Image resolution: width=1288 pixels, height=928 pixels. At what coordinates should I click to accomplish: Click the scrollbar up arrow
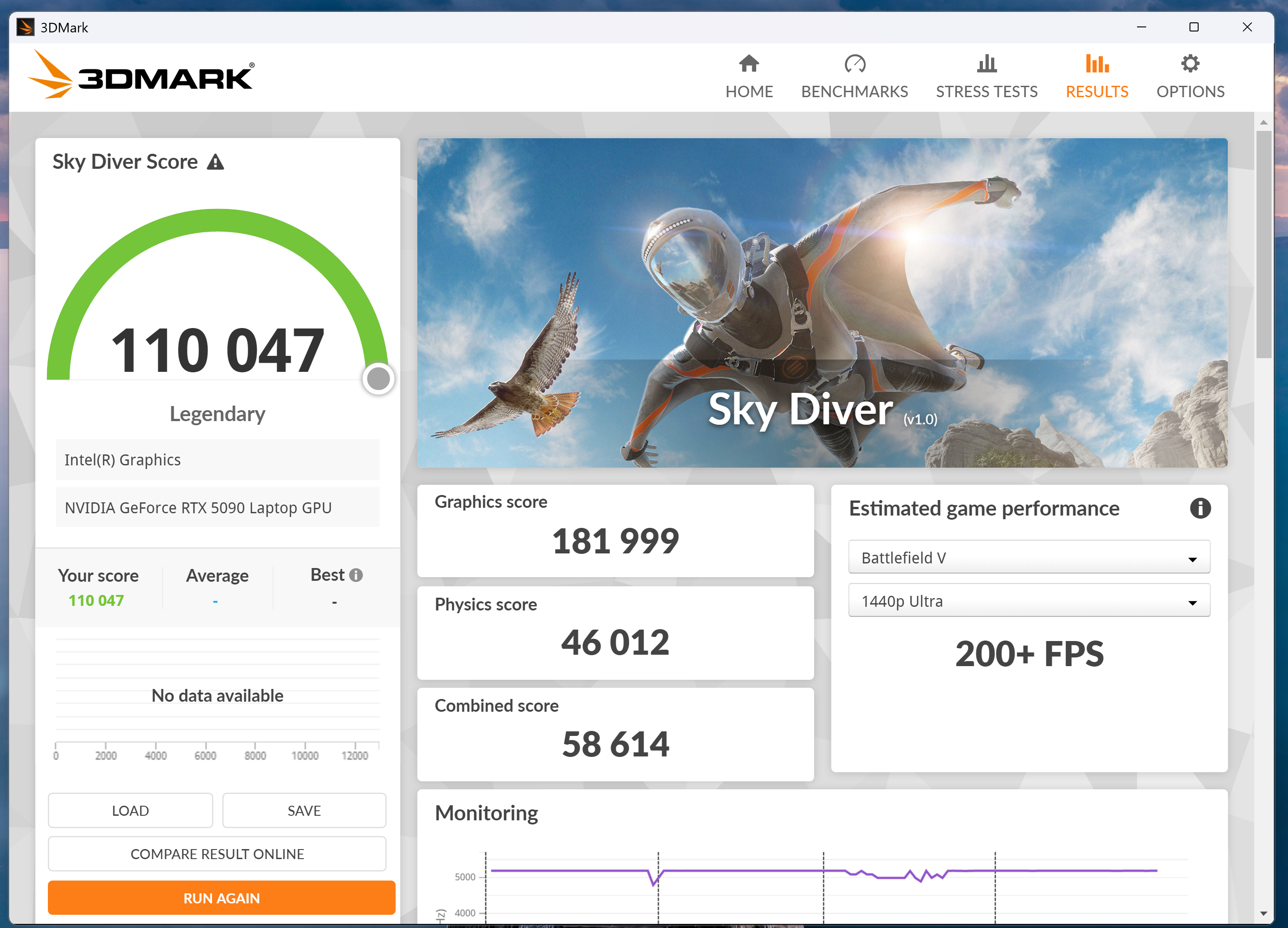[x=1263, y=122]
